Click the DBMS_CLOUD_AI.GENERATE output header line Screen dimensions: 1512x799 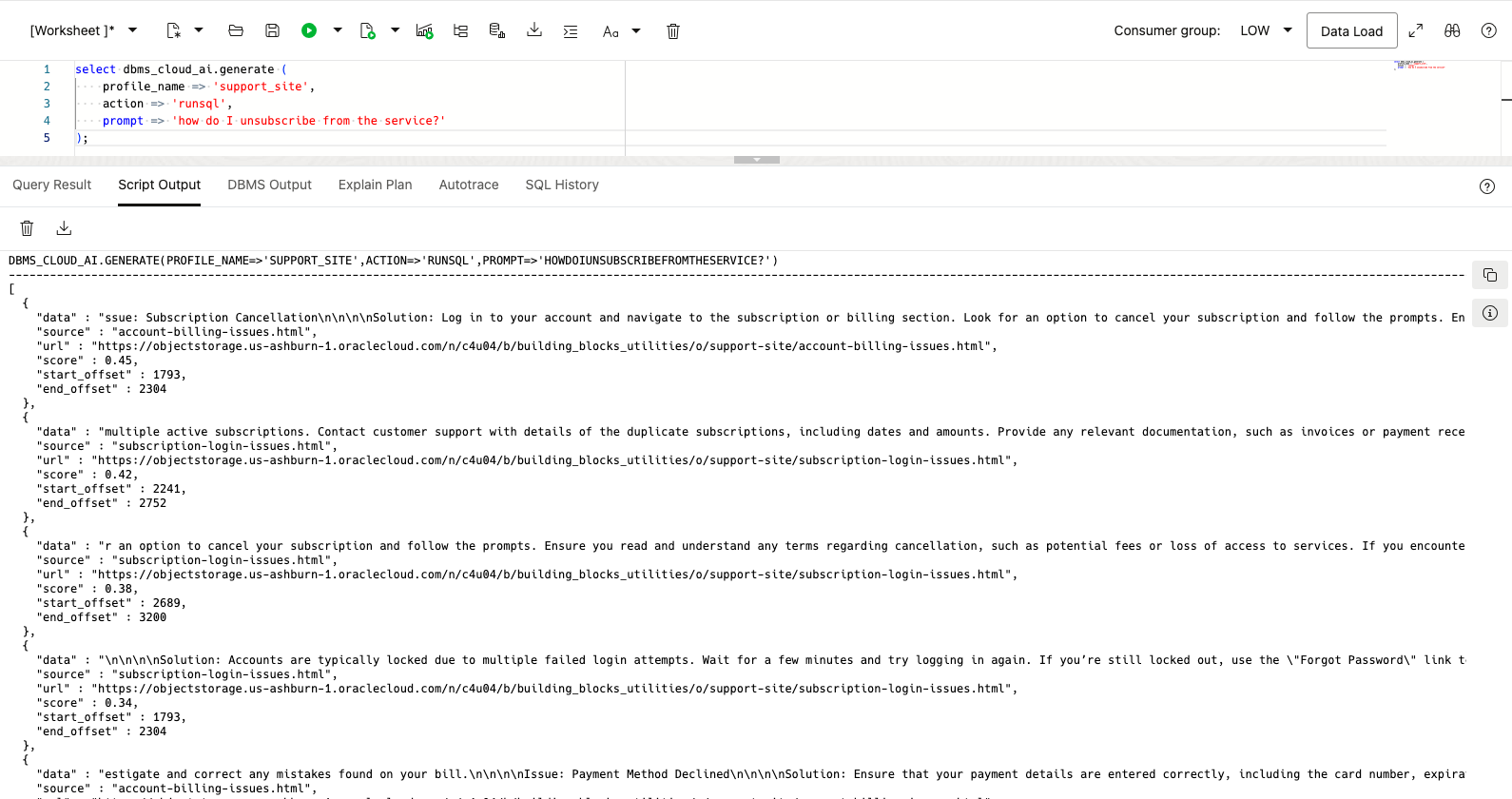(x=393, y=261)
